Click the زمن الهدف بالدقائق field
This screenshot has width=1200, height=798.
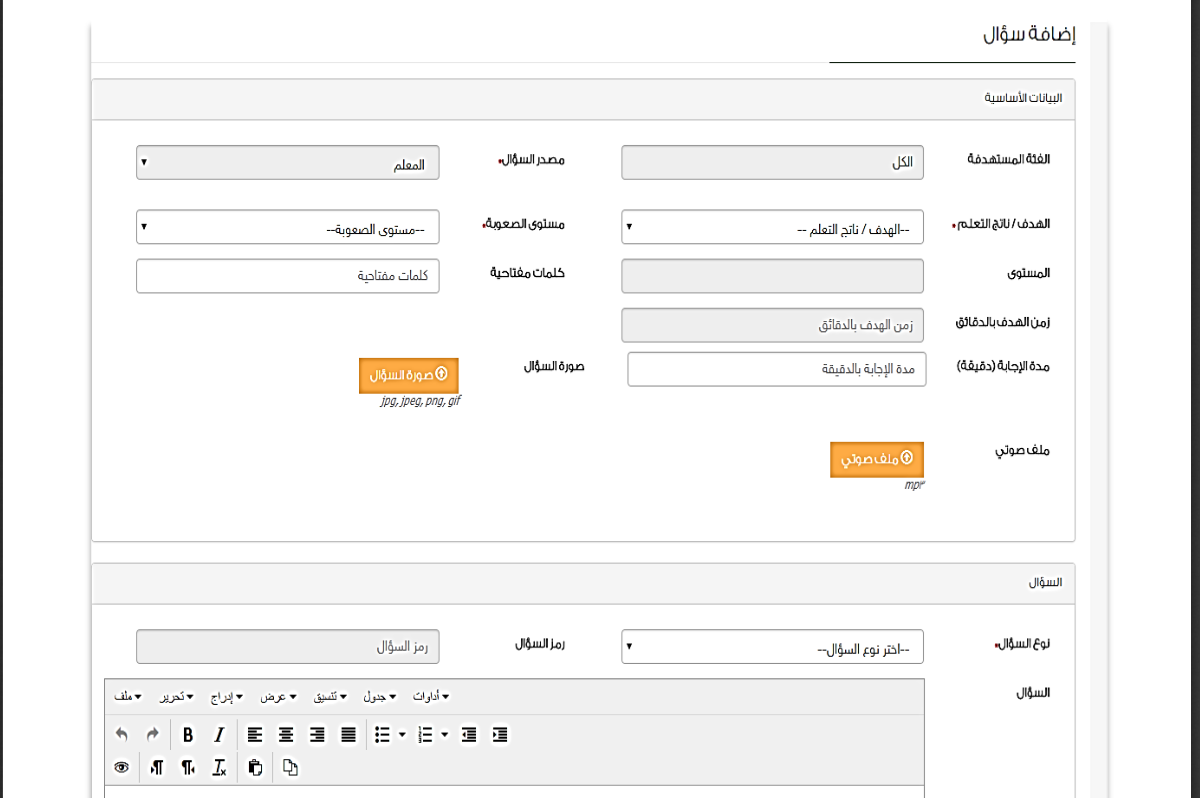pyautogui.click(x=773, y=325)
